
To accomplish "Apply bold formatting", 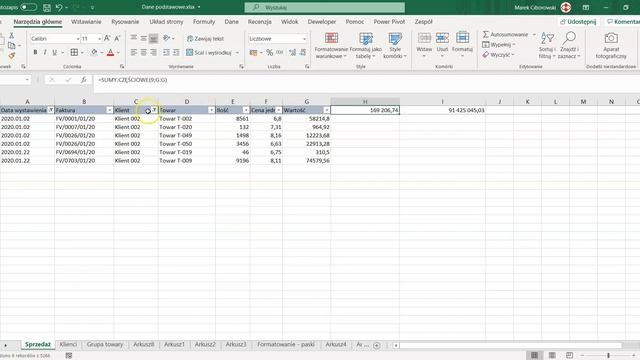I will (35, 52).
